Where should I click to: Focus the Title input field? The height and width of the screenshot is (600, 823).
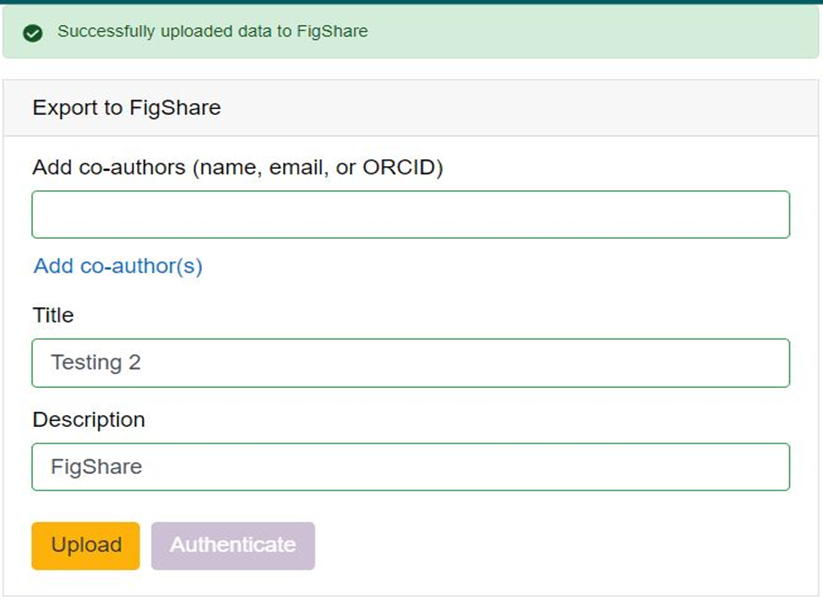pyautogui.click(x=410, y=363)
